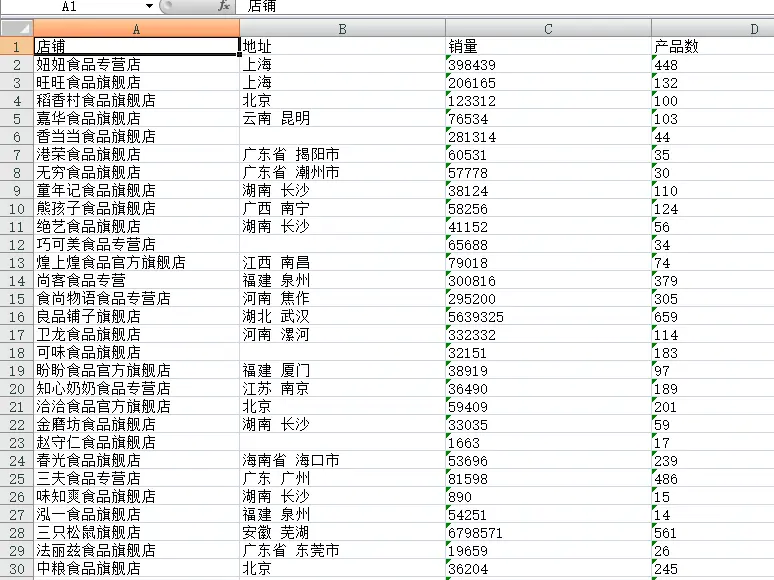Click sales cell 123312
Image resolution: width=774 pixels, height=580 pixels.
click(x=548, y=100)
